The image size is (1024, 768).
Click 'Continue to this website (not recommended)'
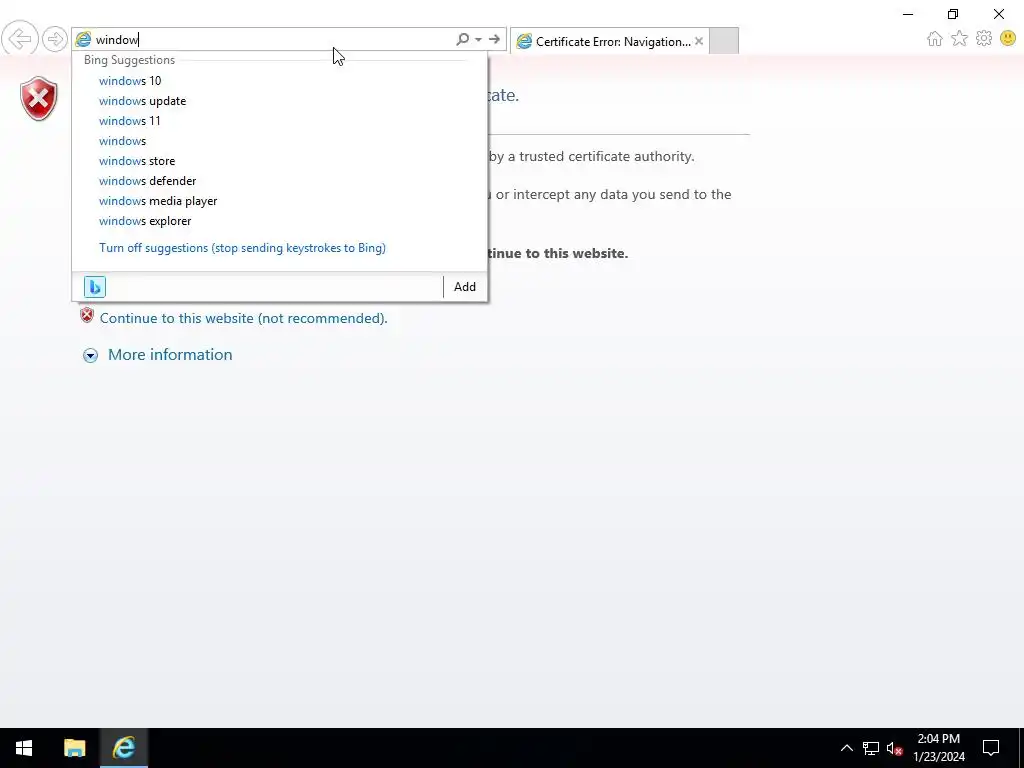click(x=244, y=319)
